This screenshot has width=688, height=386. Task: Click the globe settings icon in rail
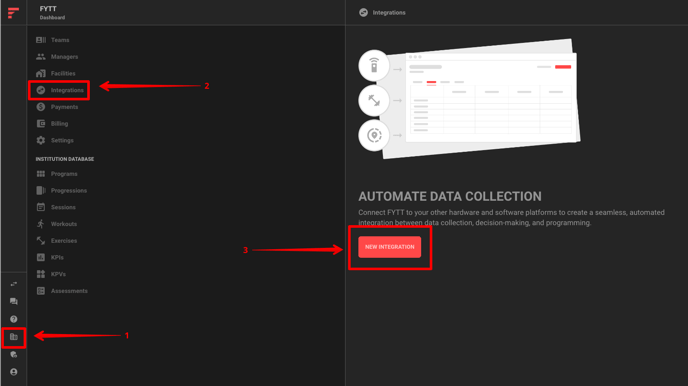point(14,354)
